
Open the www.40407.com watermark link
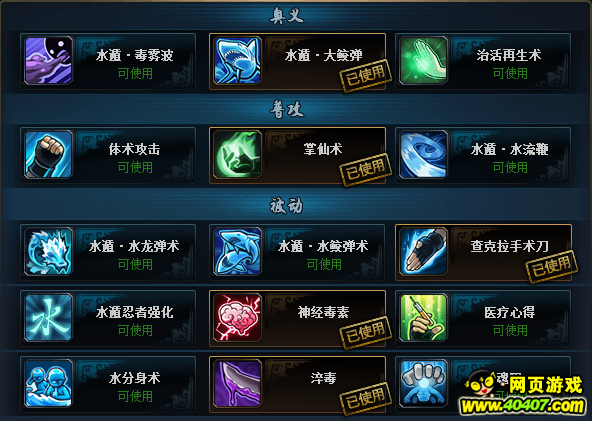click(523, 406)
